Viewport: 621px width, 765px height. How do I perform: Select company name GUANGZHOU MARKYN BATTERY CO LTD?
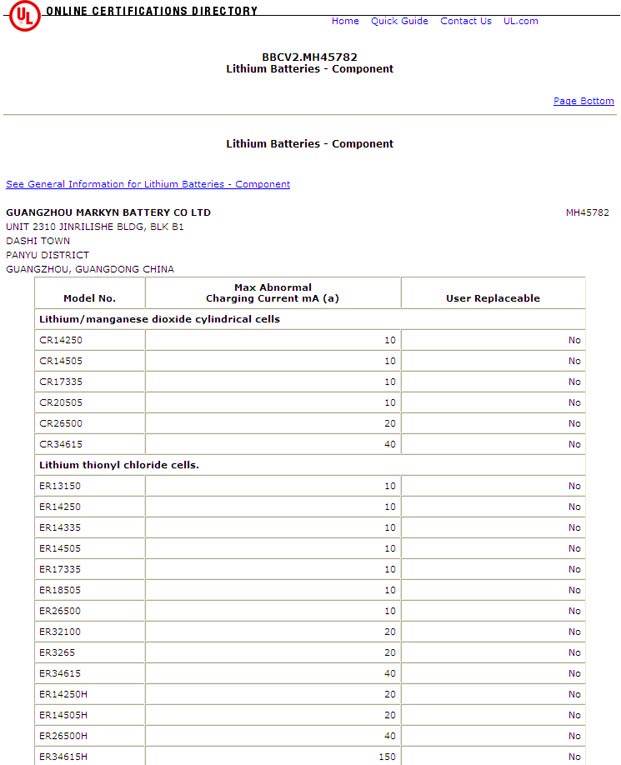[x=108, y=213]
